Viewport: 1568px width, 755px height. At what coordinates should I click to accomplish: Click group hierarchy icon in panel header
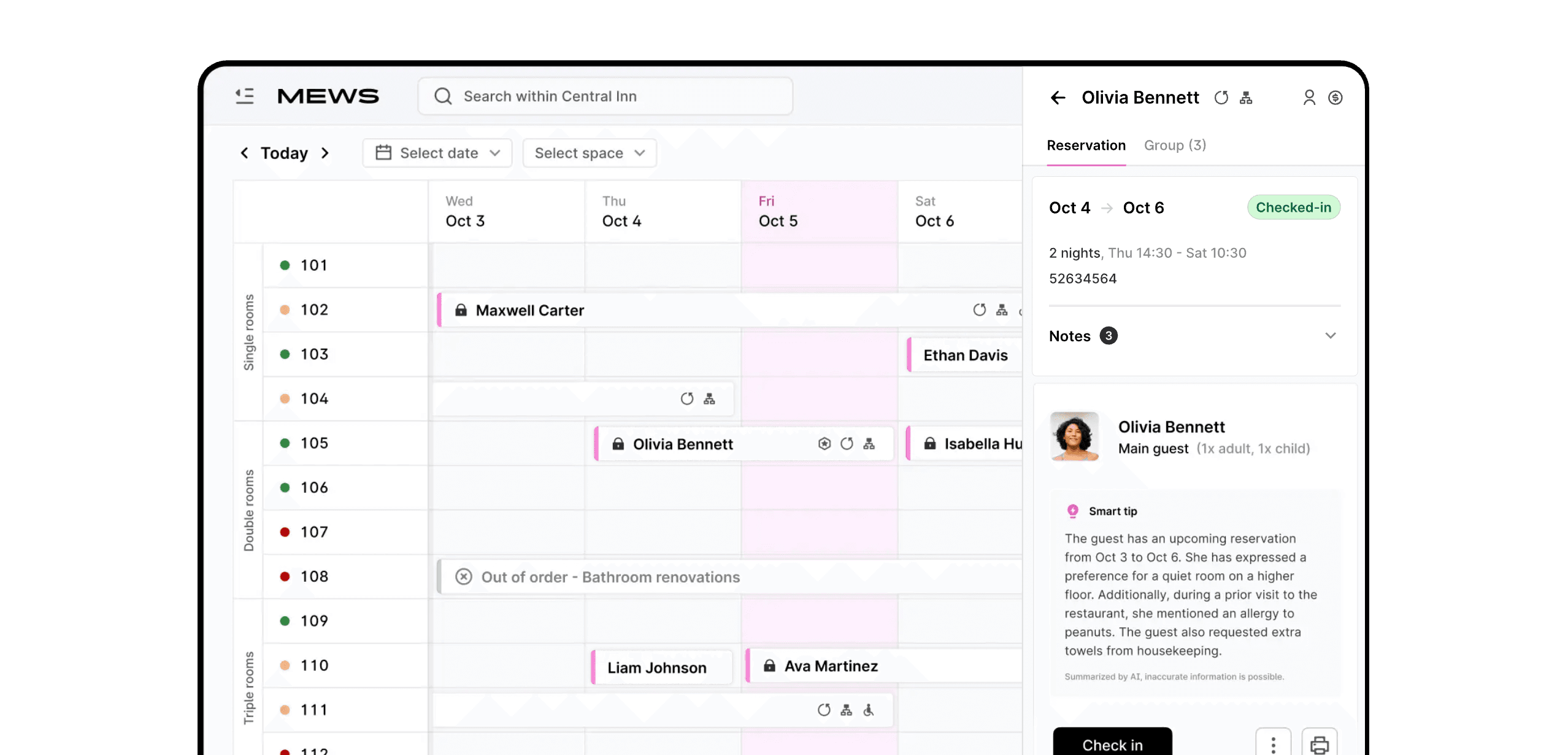click(1246, 98)
